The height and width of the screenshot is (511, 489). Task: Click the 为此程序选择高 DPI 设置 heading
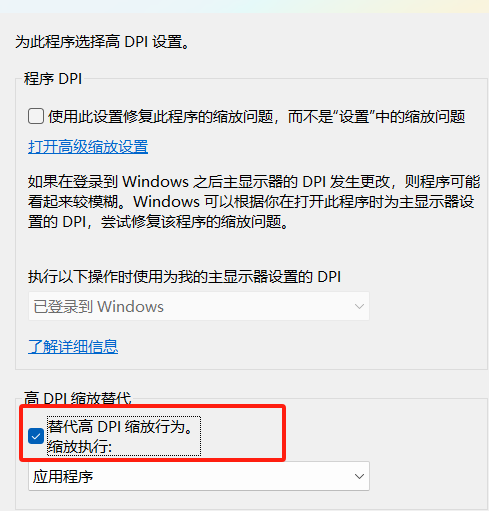(102, 42)
